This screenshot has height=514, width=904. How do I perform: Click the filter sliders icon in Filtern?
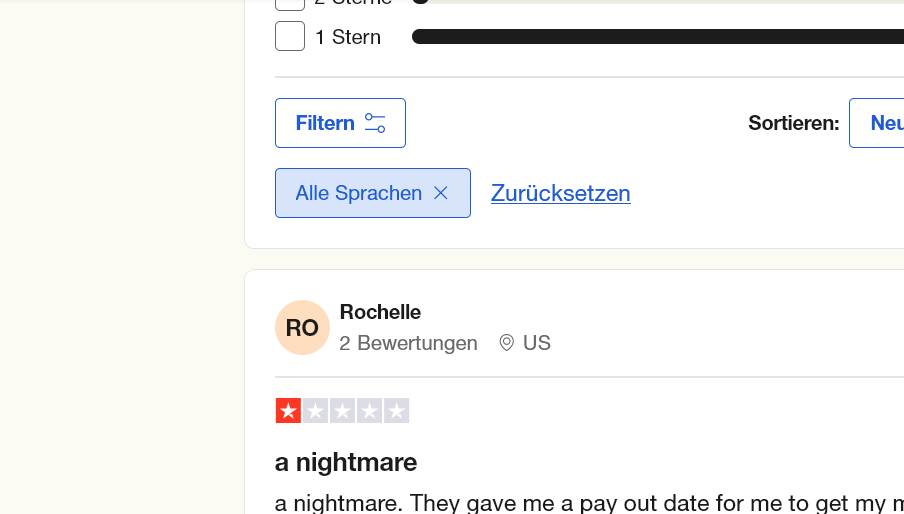pos(375,123)
